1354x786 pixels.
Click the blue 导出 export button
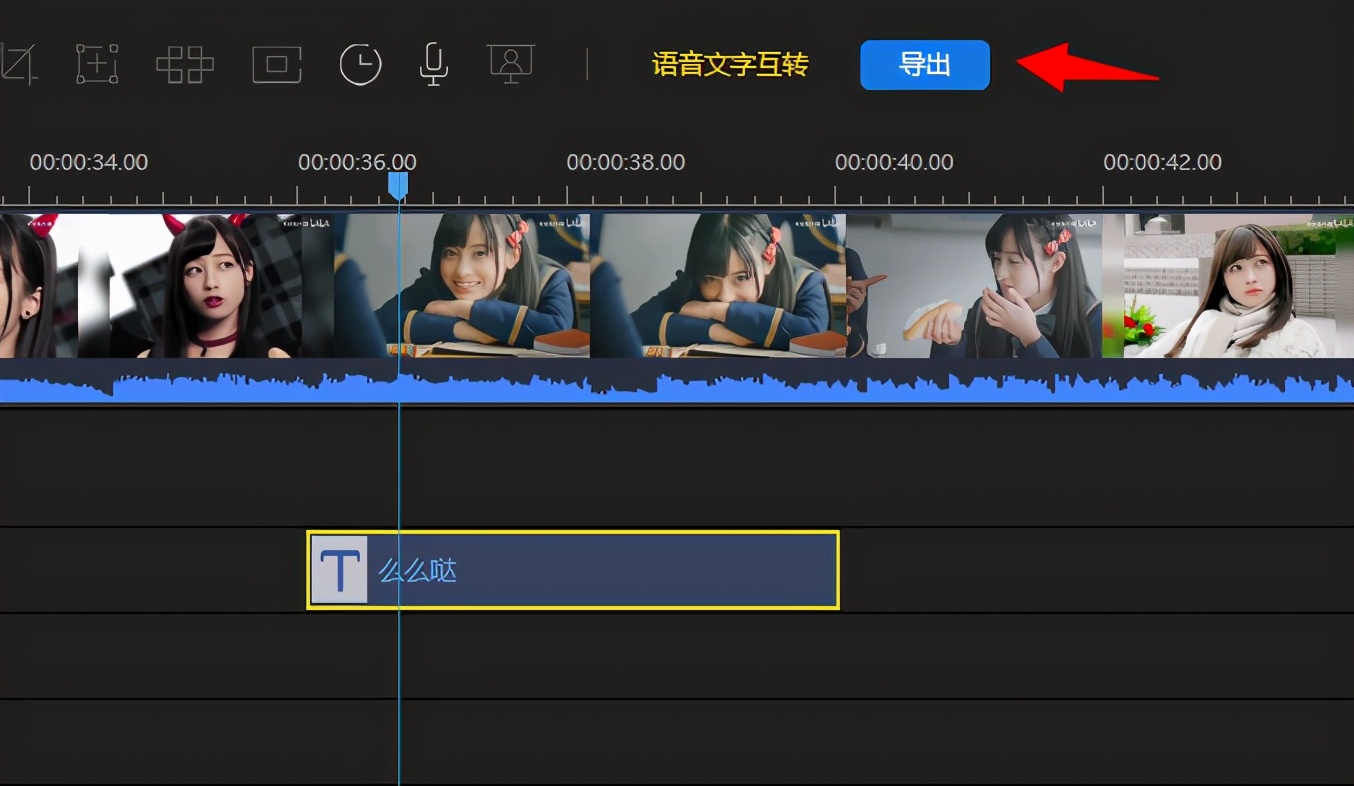925,65
